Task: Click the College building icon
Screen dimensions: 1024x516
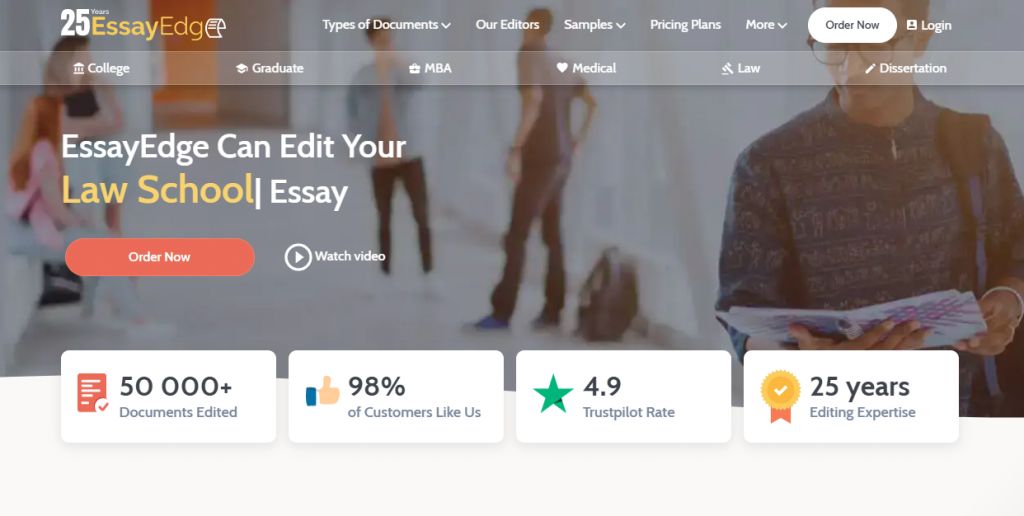Action: click(79, 69)
